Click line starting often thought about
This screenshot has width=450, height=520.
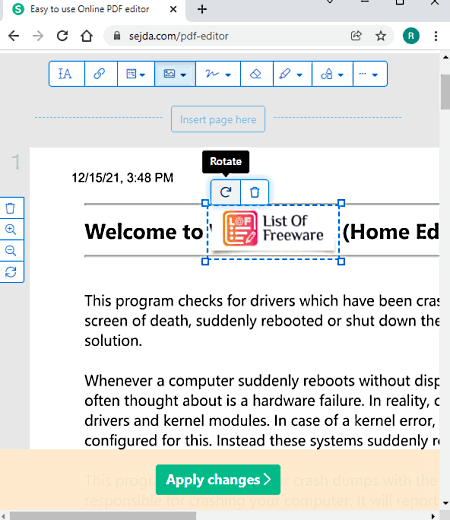pyautogui.click(x=262, y=401)
